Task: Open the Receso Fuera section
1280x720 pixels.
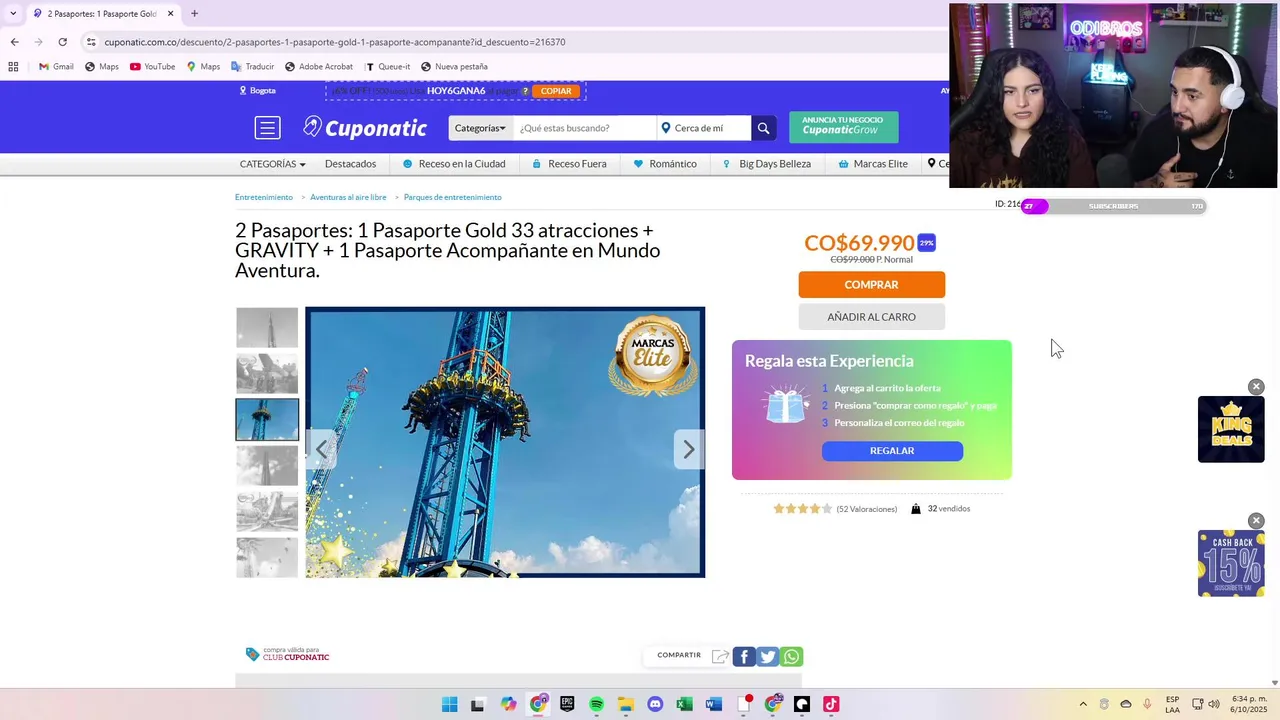Action: click(569, 164)
